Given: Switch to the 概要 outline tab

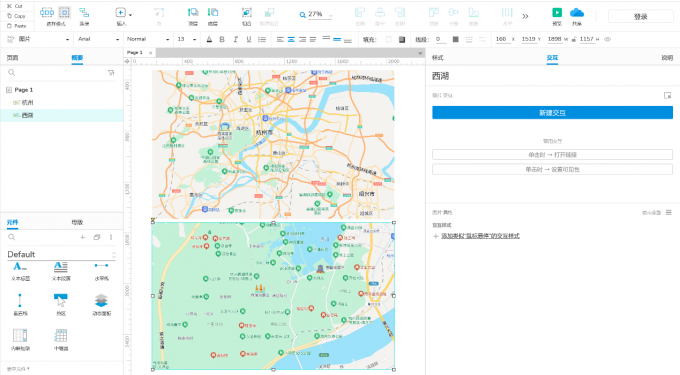Looking at the screenshot, I should click(77, 58).
